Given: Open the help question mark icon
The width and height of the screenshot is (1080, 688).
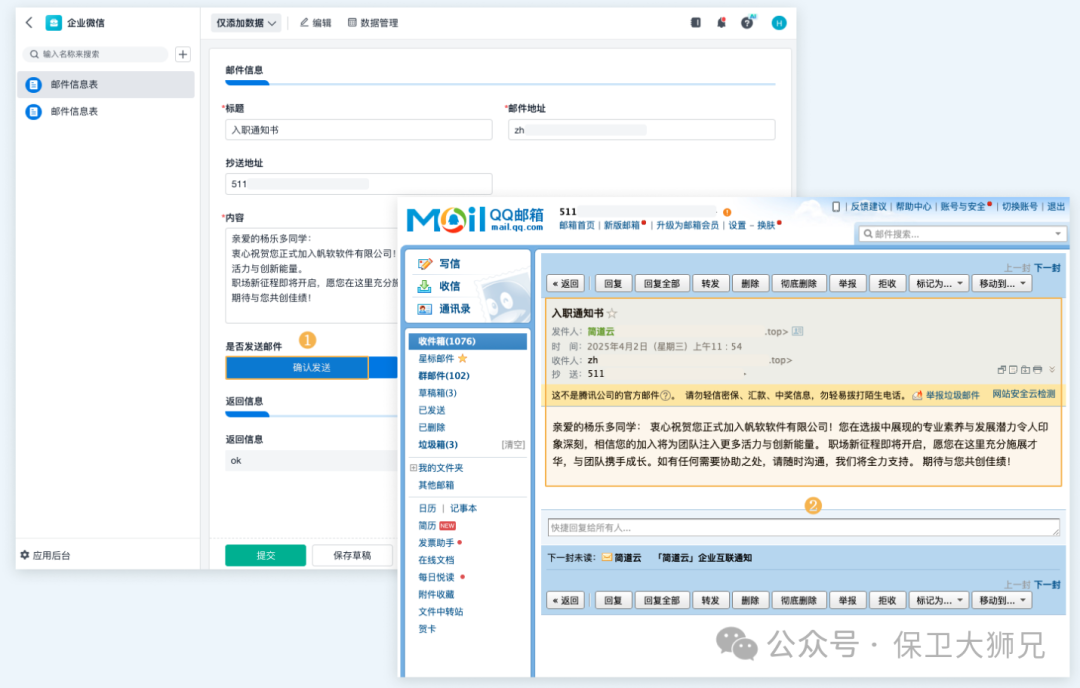Looking at the screenshot, I should (x=747, y=22).
